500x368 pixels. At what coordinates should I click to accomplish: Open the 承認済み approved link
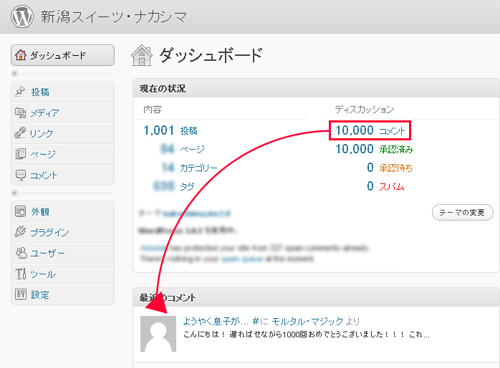[396, 150]
